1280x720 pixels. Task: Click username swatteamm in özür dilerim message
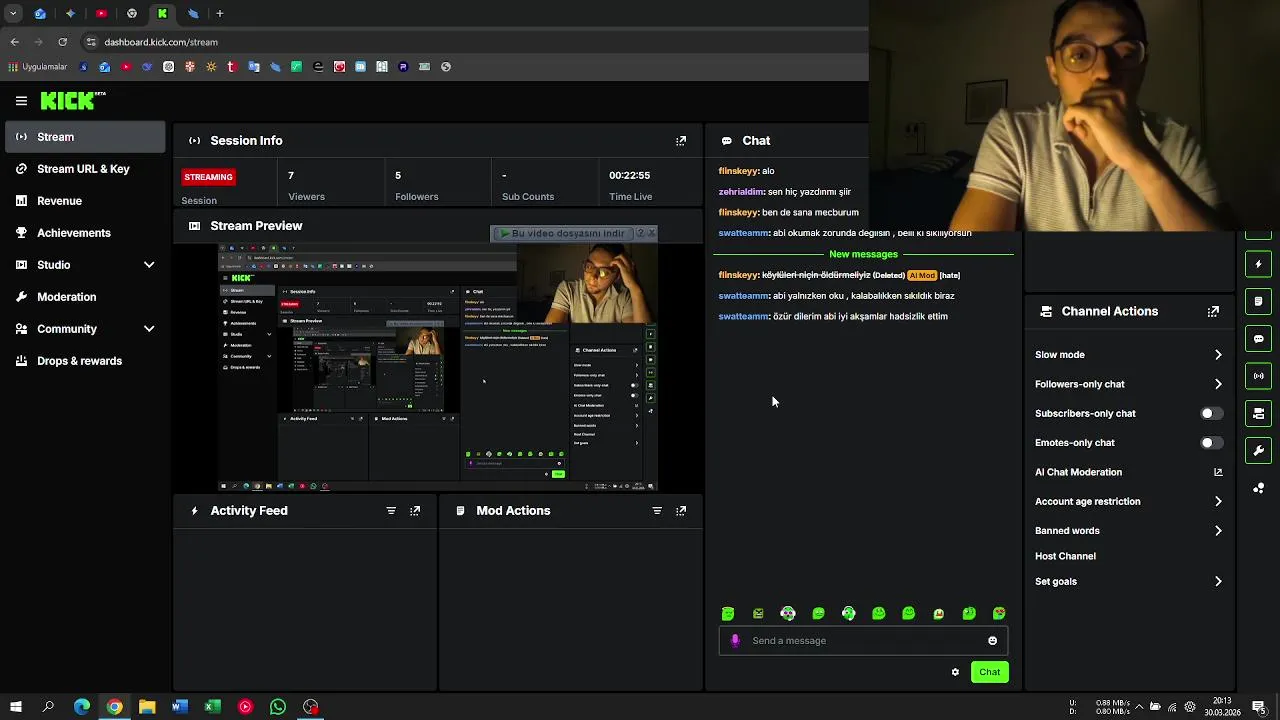(743, 317)
